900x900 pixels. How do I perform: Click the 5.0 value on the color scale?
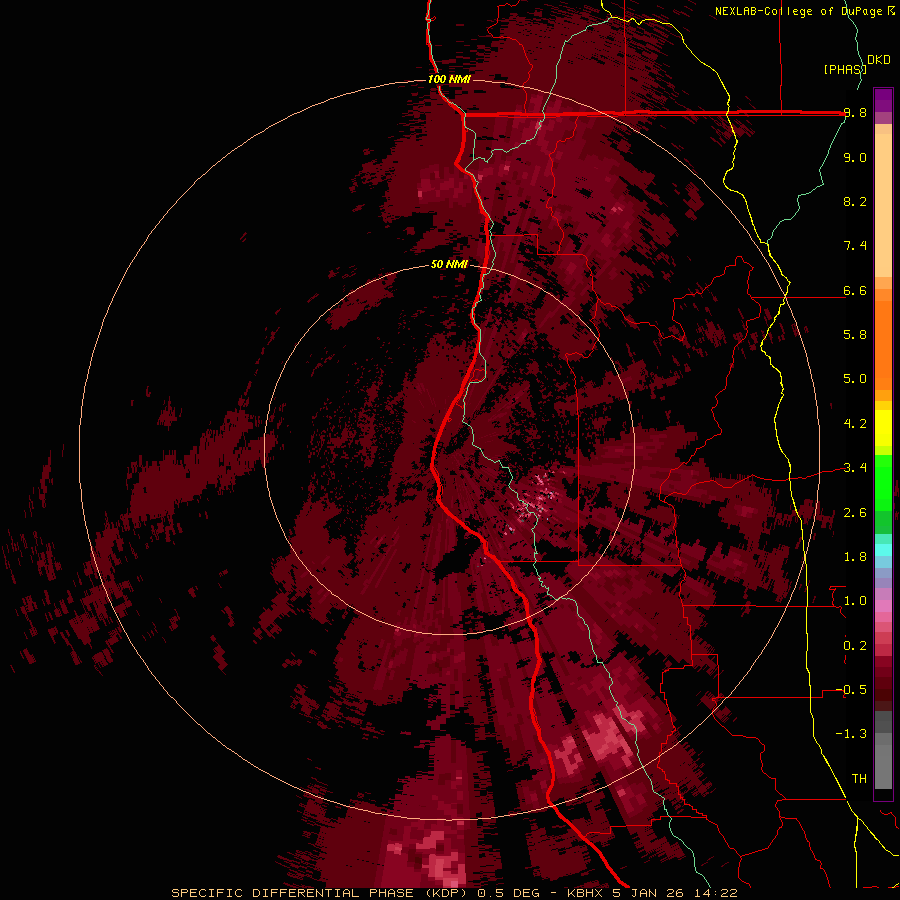pos(855,379)
